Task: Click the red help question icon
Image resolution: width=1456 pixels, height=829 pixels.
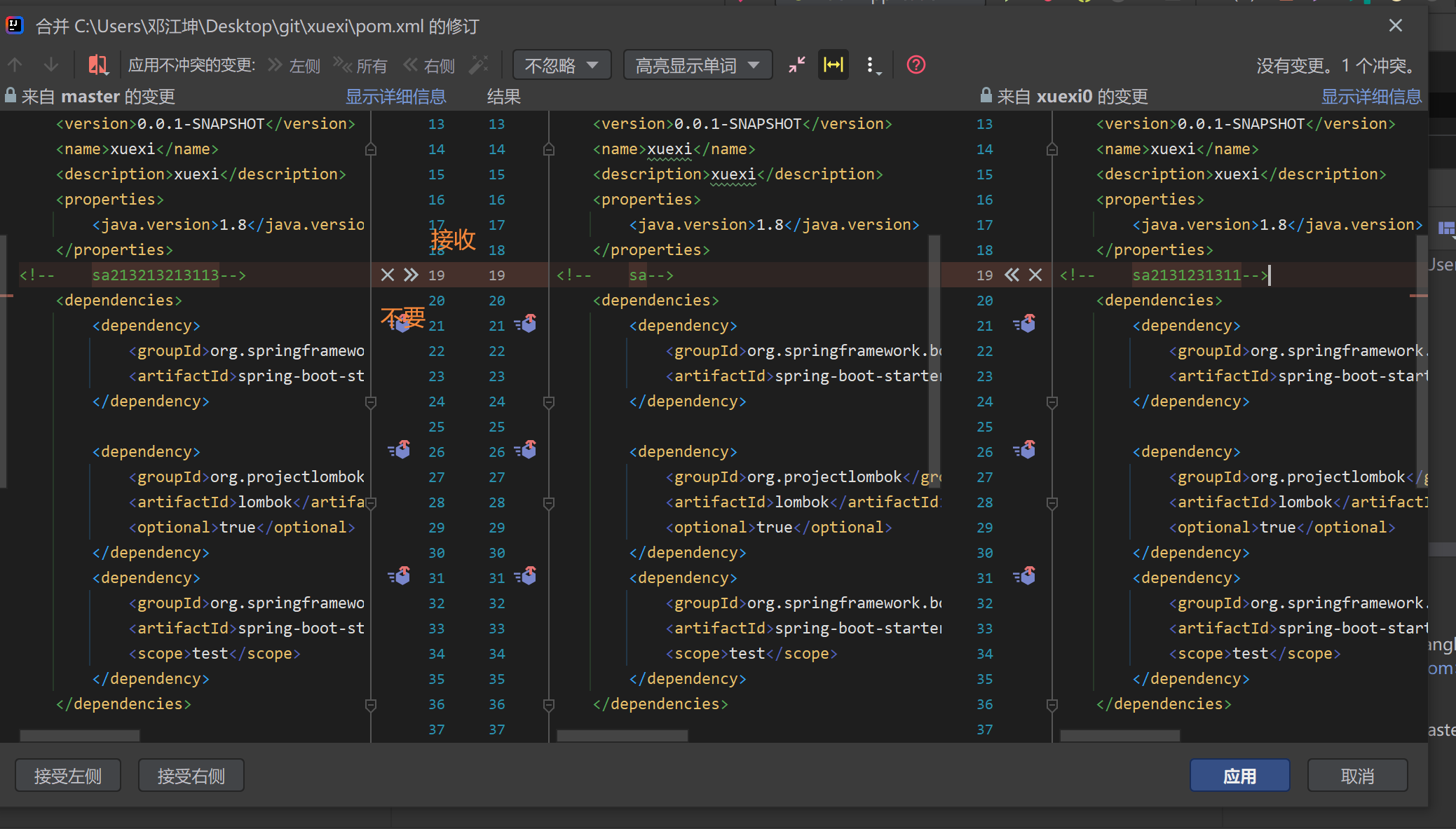Action: tap(916, 65)
